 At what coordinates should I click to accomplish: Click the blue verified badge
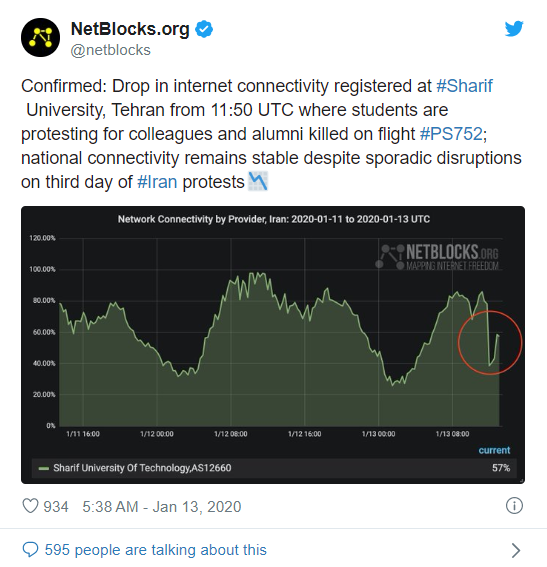(x=204, y=29)
